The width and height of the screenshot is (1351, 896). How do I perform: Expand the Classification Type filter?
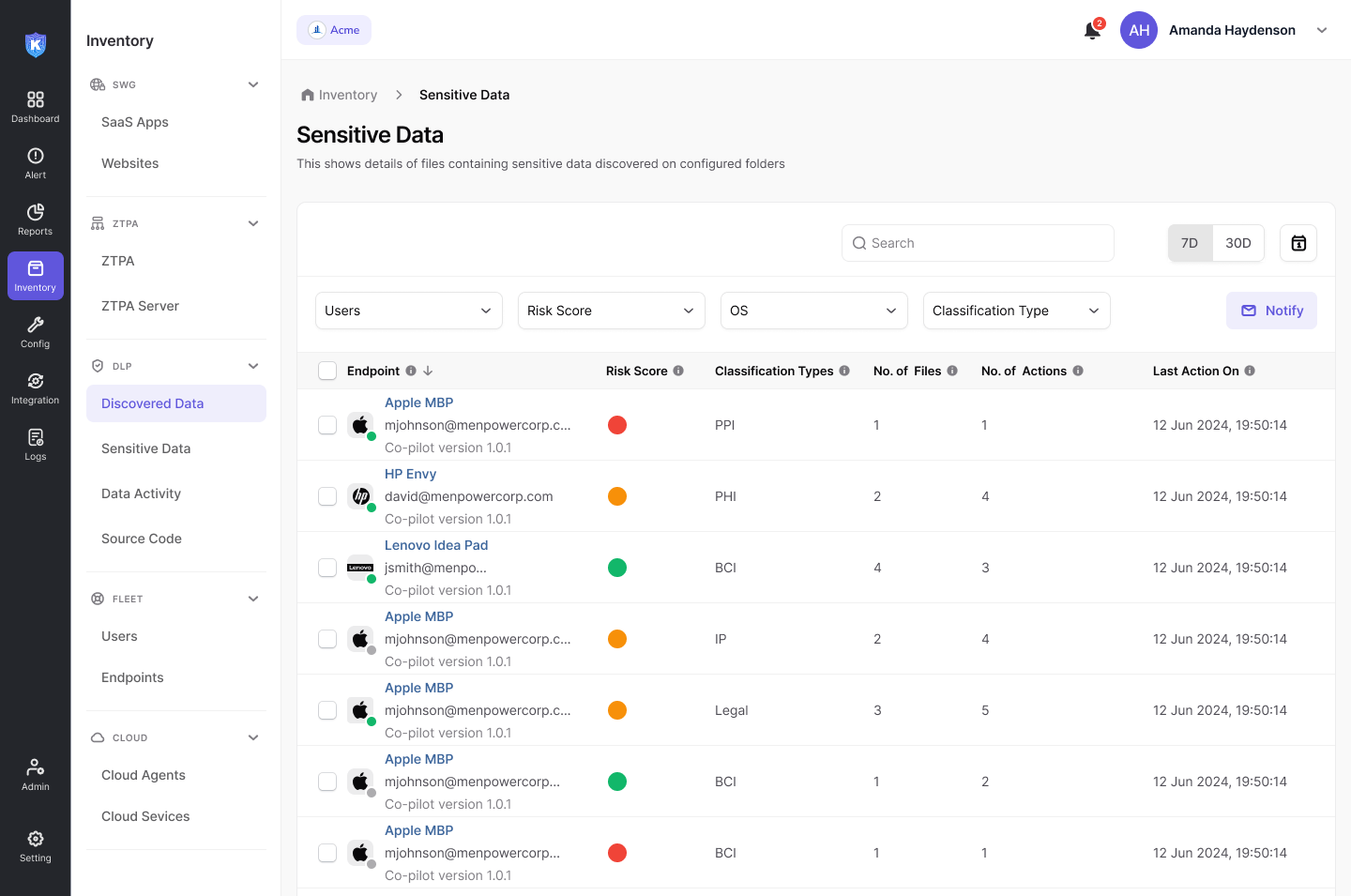[x=1016, y=311]
